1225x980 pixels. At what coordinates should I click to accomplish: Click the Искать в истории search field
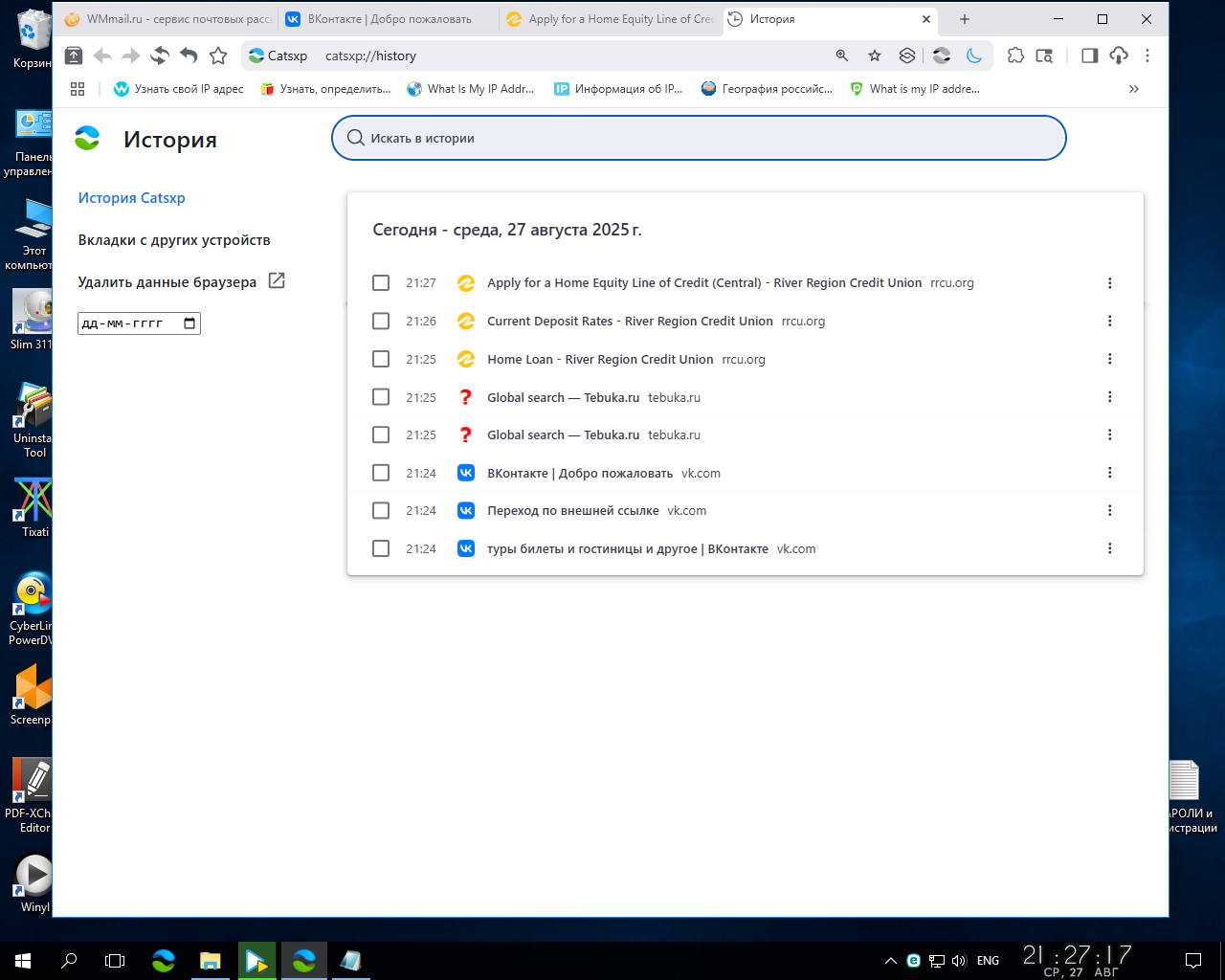pyautogui.click(x=699, y=138)
